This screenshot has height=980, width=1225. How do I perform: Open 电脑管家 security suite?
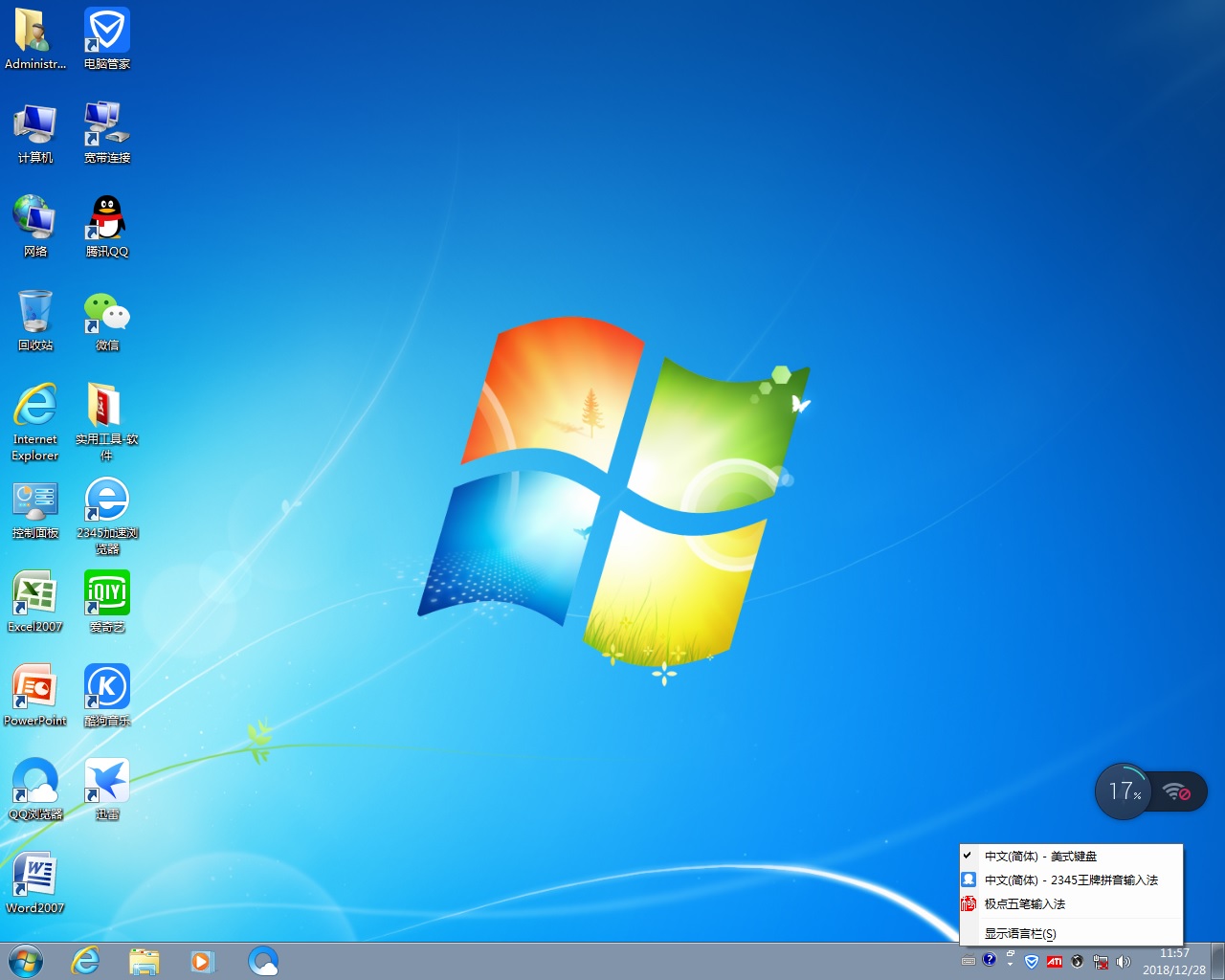[x=106, y=29]
